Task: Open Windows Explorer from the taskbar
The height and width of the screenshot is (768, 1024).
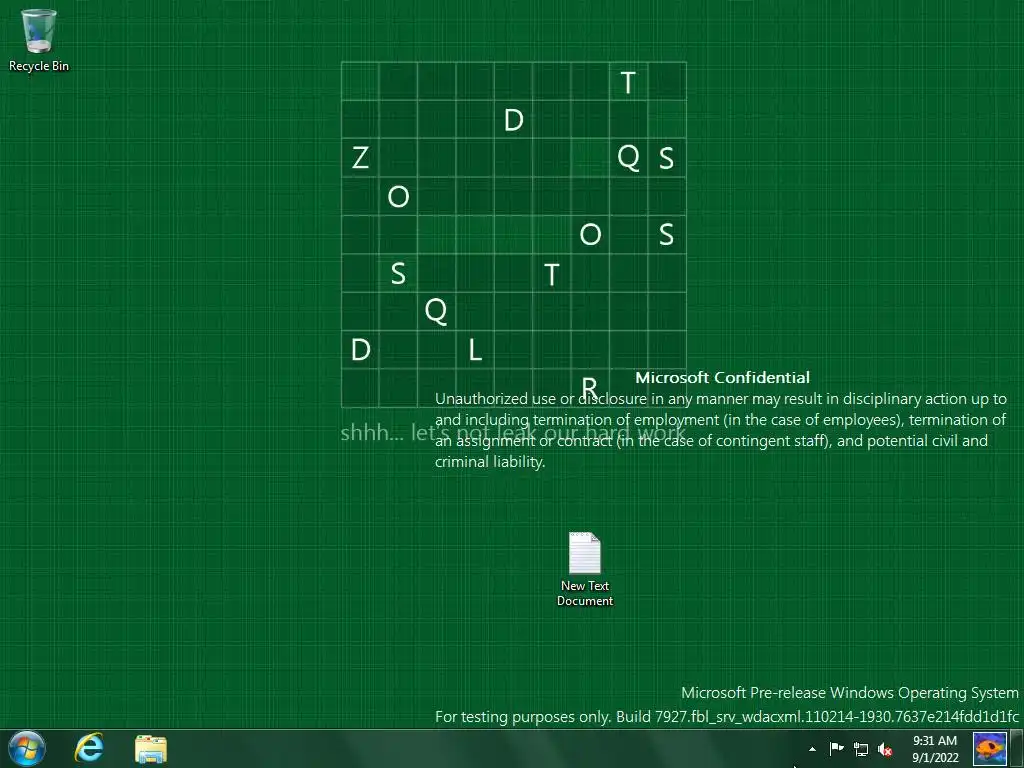Action: click(x=151, y=749)
